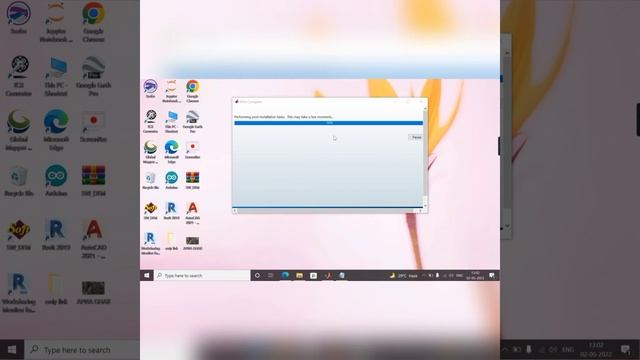Click the Start button on the blurred outer taskbar
The width and height of the screenshot is (640, 360).
[x=12, y=350]
